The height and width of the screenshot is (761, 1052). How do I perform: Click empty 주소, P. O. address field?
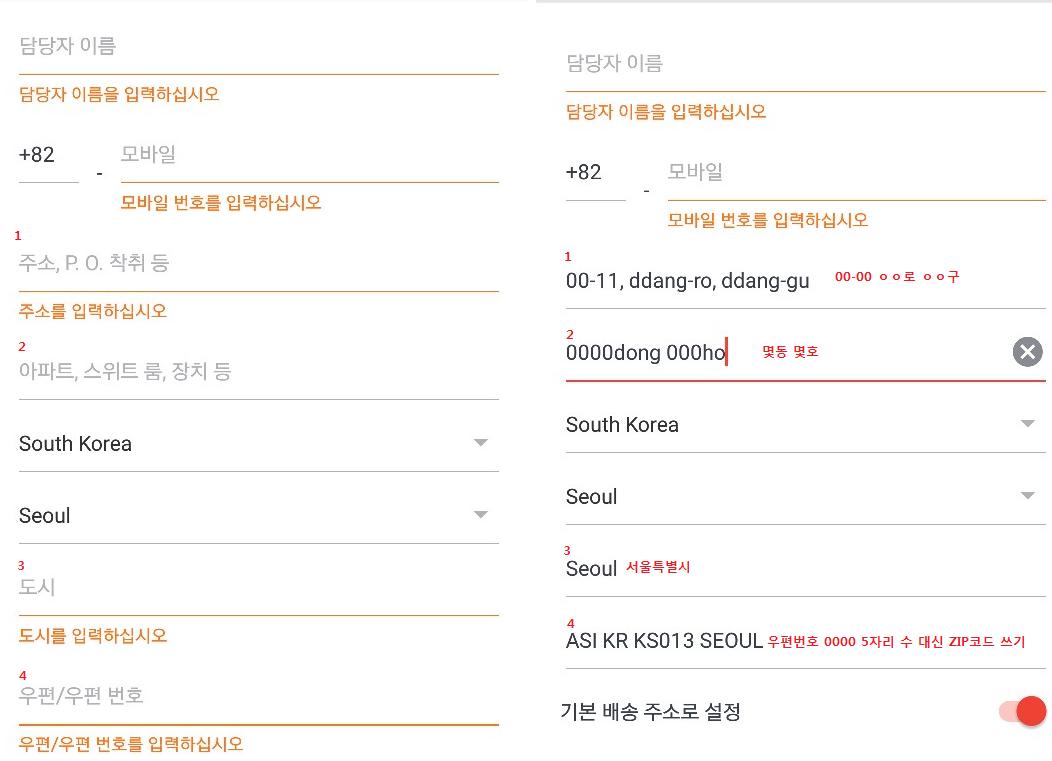tap(258, 264)
